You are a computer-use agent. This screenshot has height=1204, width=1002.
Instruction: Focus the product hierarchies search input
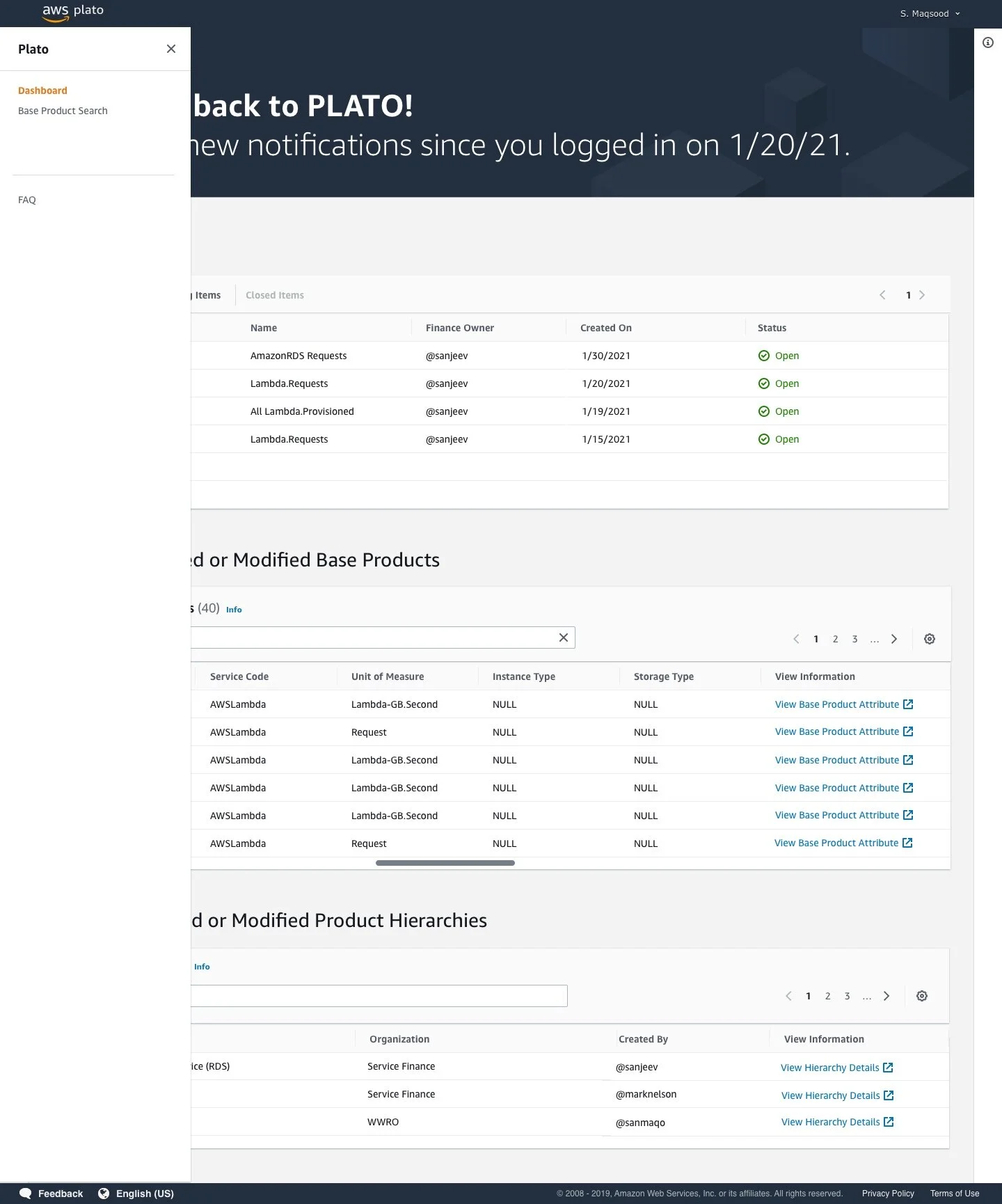click(x=379, y=996)
